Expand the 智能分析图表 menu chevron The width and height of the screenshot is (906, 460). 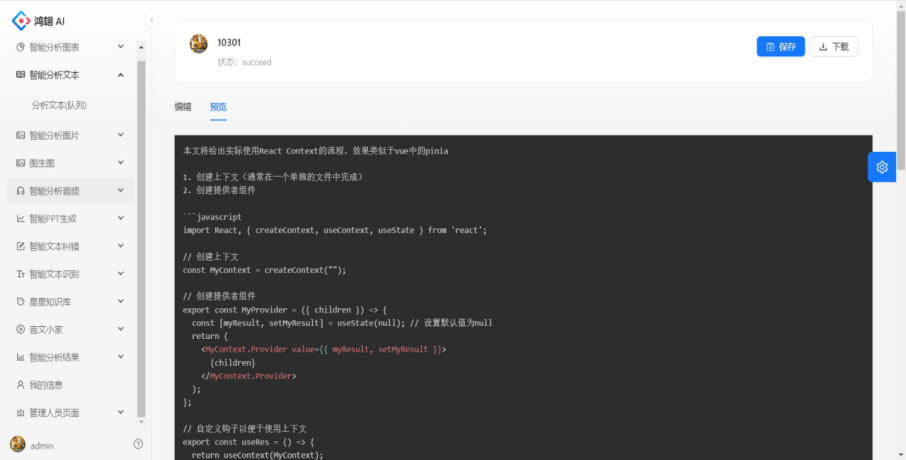121,46
